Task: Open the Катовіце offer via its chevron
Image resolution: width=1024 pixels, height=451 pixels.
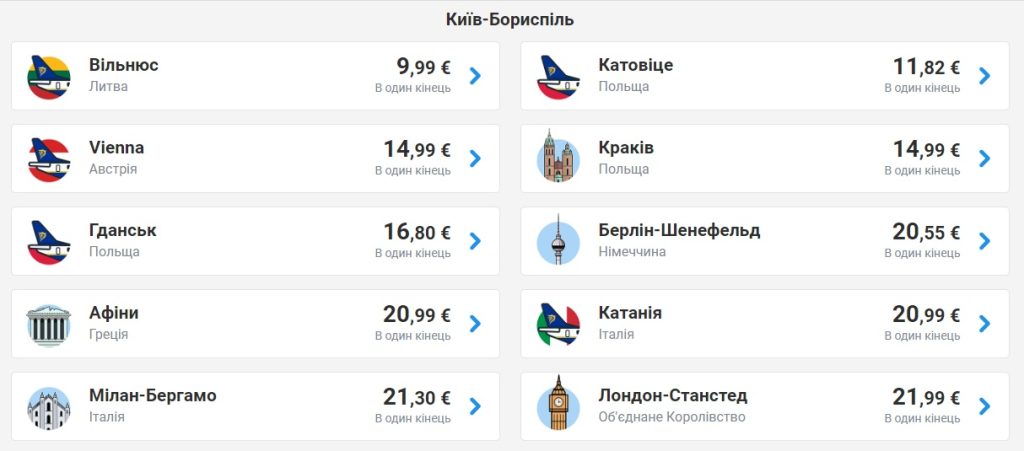Action: tap(984, 75)
